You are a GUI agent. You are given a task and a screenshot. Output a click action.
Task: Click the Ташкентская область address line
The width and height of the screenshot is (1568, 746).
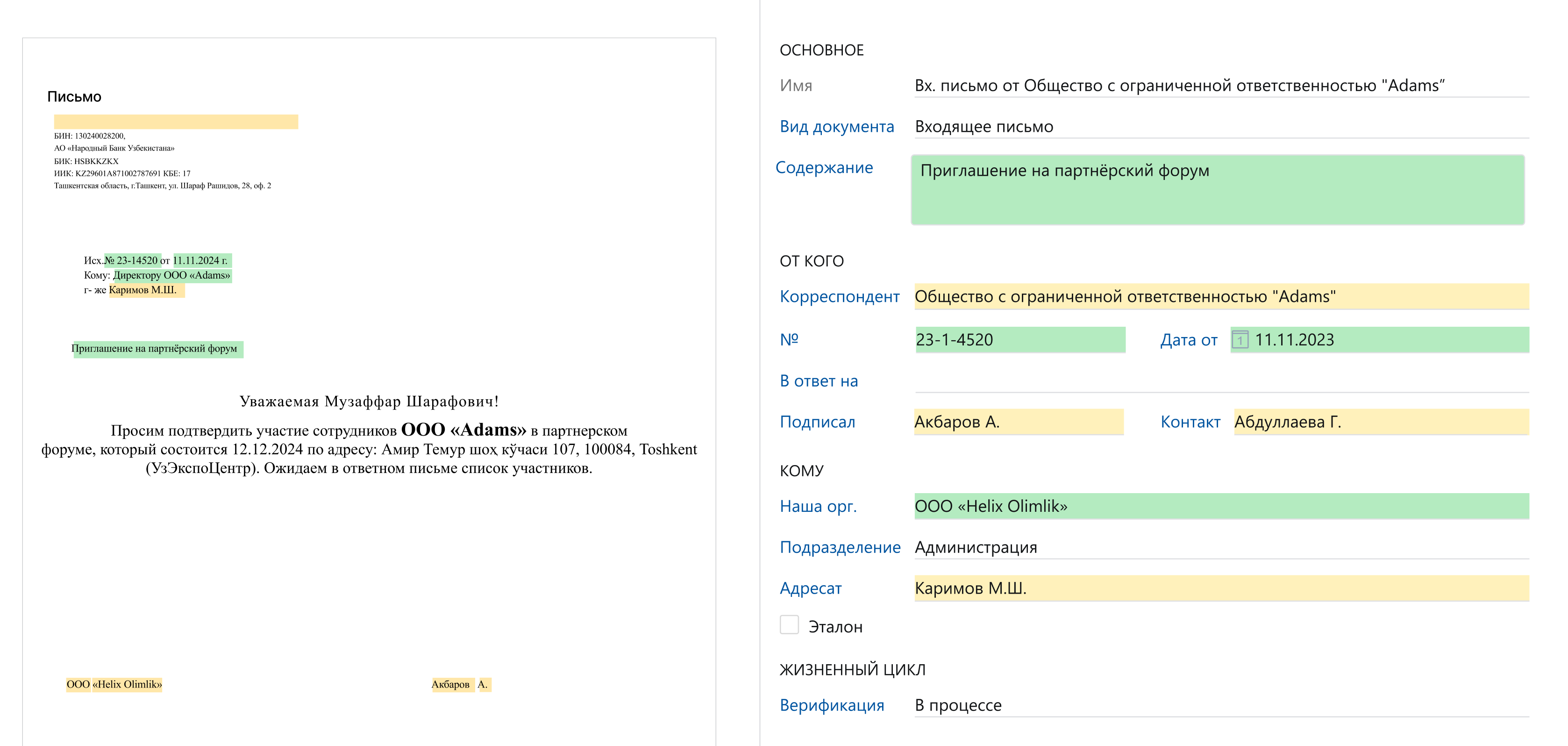click(163, 186)
